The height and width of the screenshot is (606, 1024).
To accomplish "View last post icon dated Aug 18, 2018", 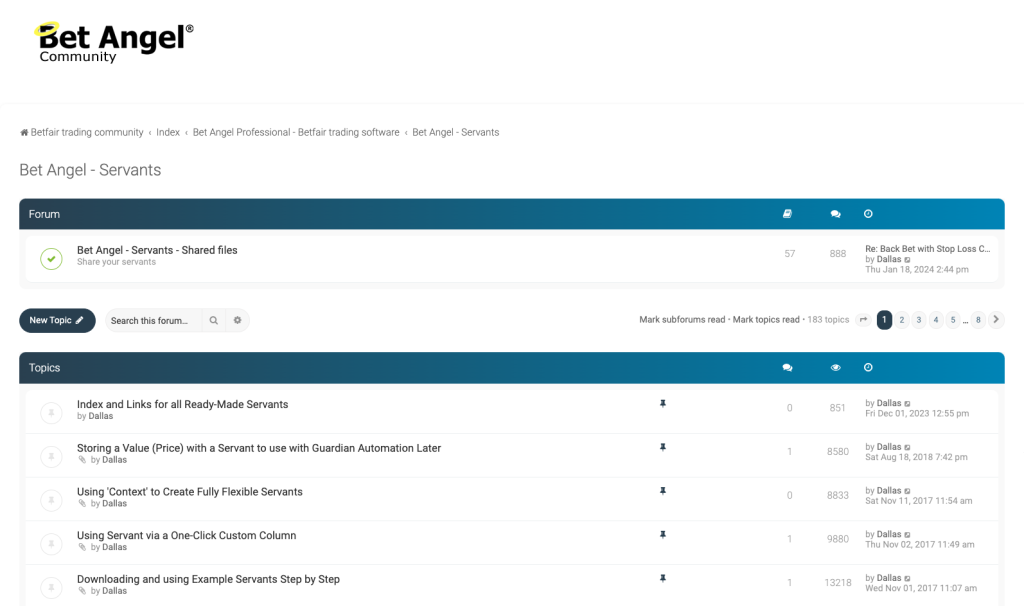I will tap(907, 447).
